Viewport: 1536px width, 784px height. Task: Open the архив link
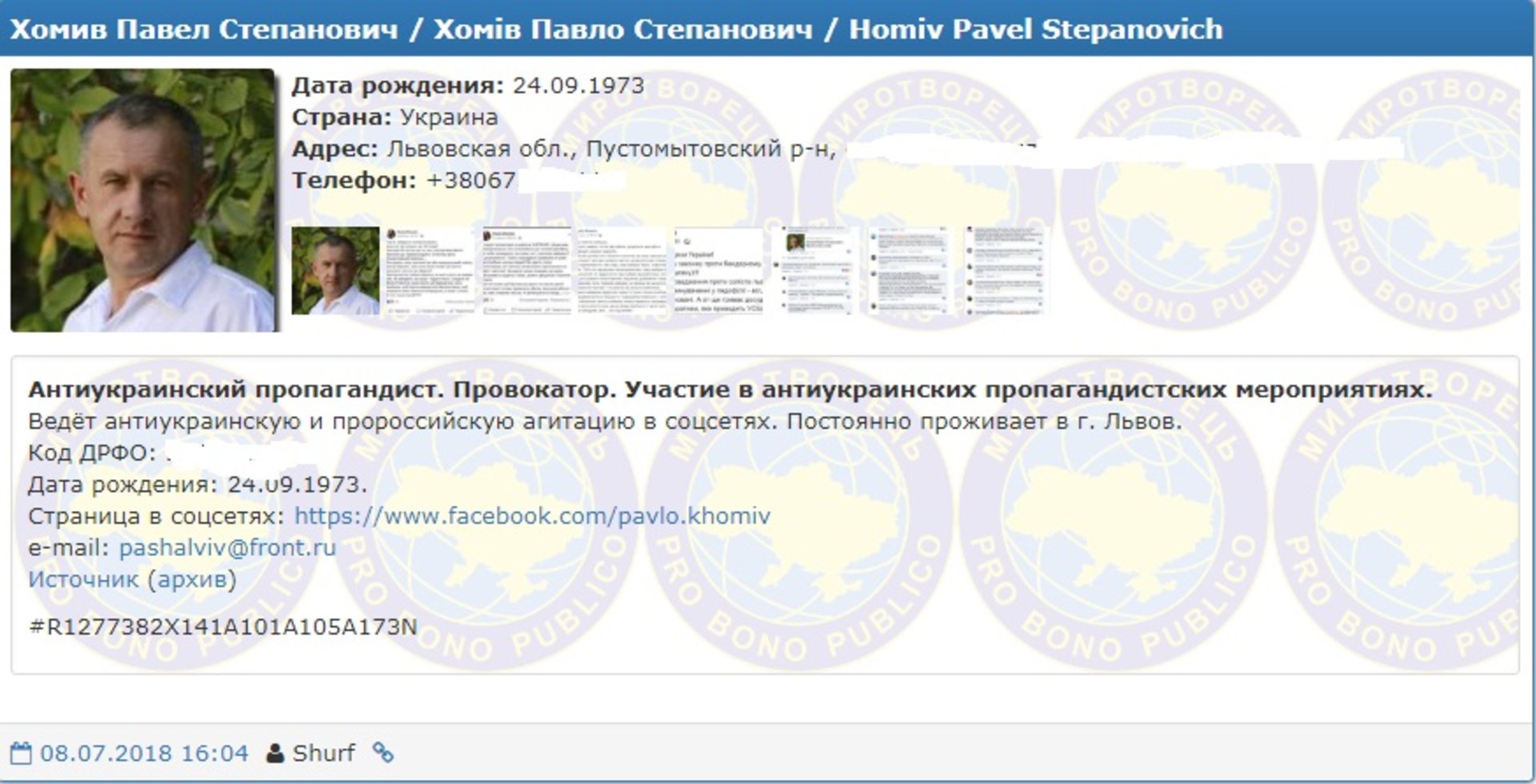click(193, 579)
